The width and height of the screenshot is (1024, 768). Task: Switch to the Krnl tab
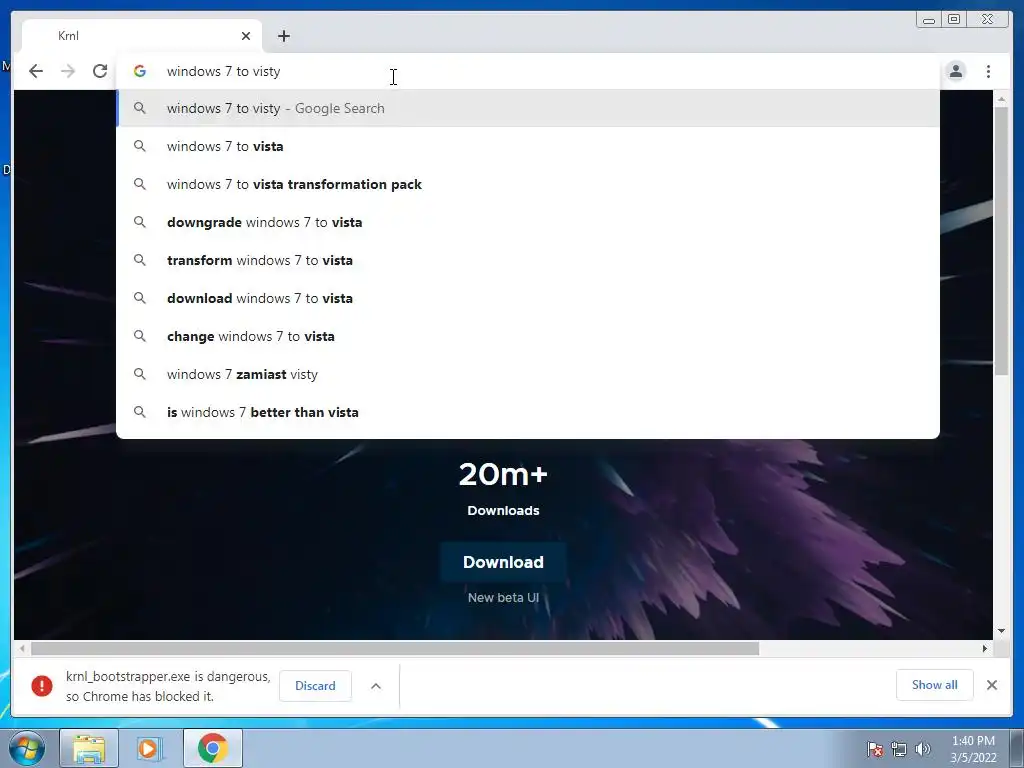pos(141,36)
